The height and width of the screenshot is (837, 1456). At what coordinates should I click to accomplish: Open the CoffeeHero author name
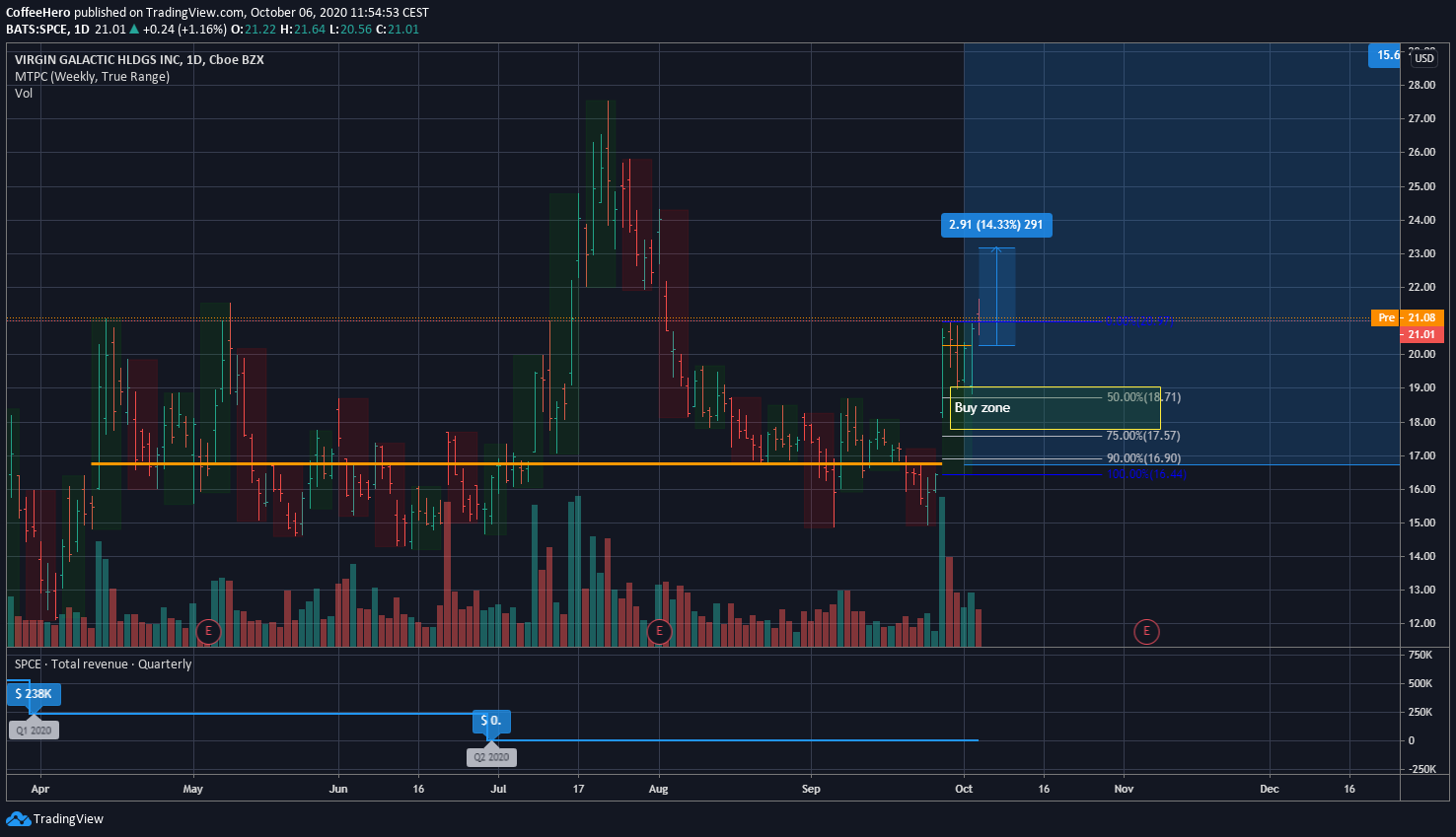click(x=37, y=13)
